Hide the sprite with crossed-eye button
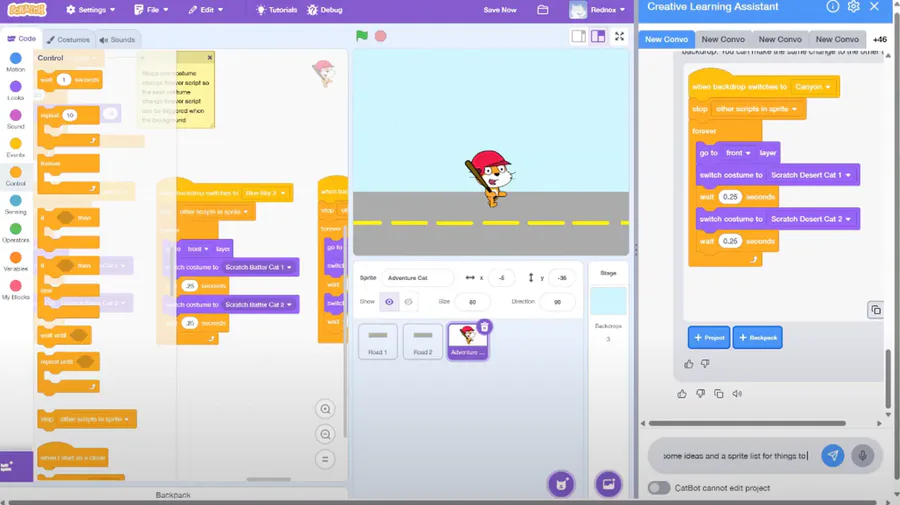900x505 pixels. [x=408, y=302]
